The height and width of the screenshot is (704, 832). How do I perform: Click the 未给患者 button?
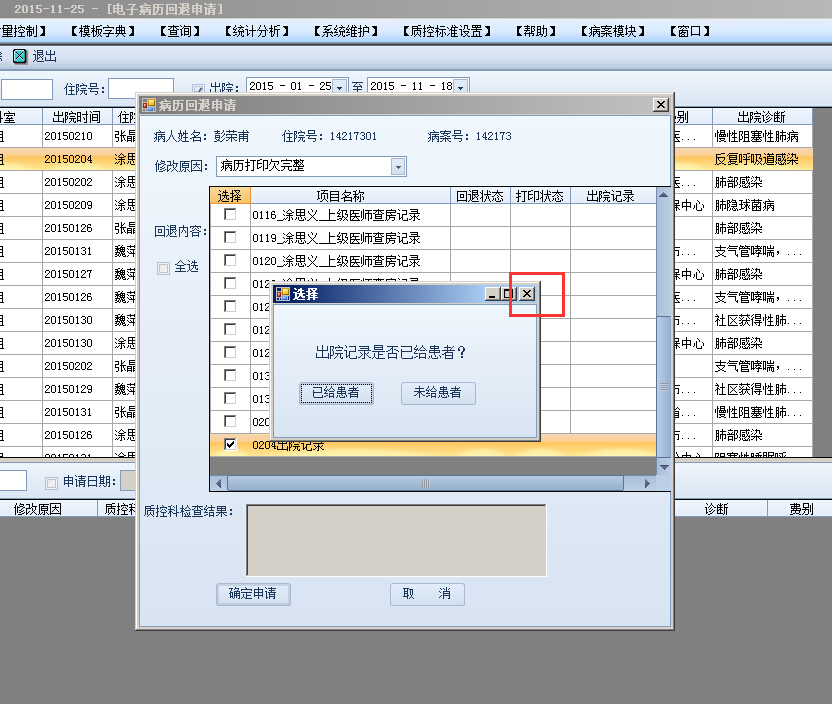click(438, 393)
